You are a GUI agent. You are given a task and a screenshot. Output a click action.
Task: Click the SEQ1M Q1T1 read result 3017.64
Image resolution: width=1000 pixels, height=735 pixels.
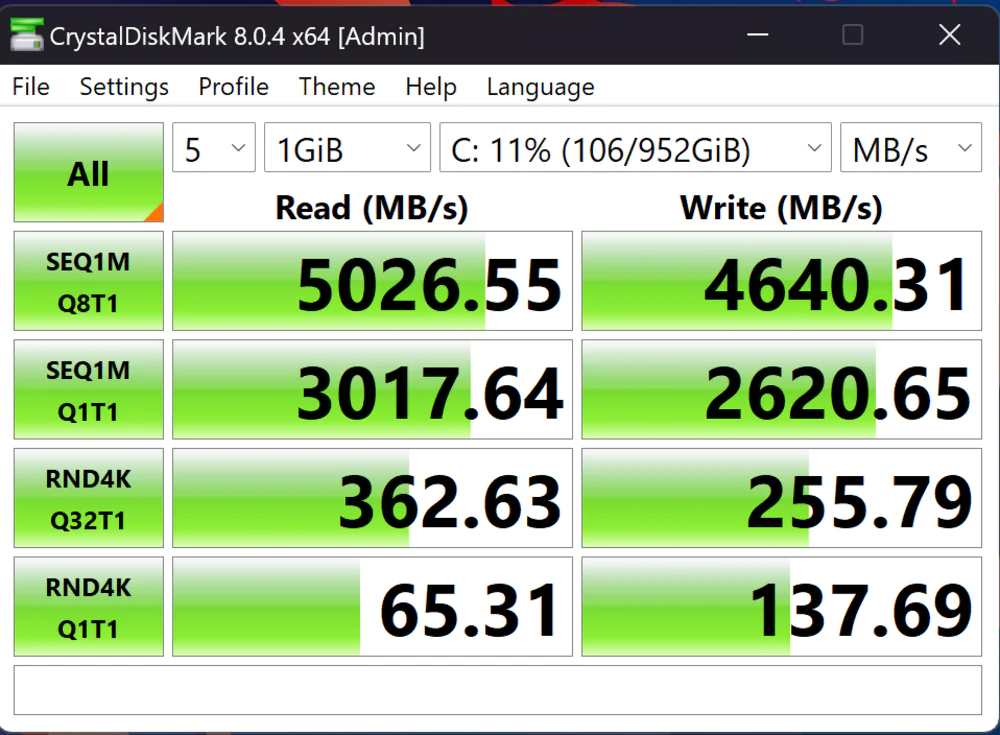[x=372, y=389]
